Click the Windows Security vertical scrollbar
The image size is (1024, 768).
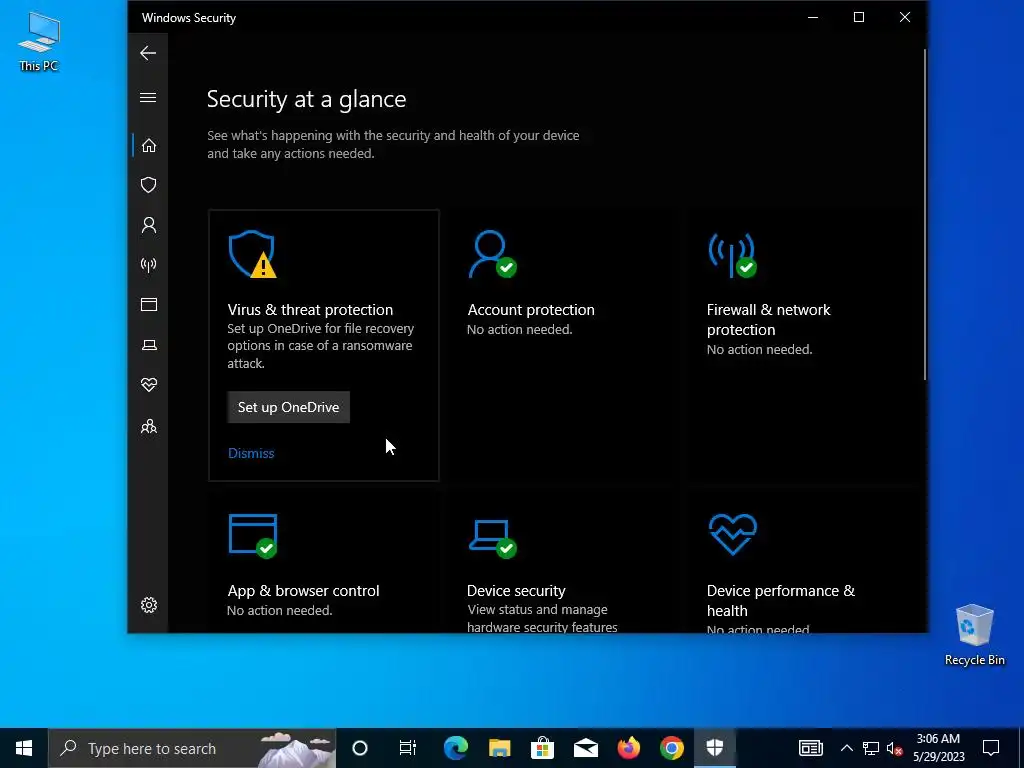pyautogui.click(x=924, y=215)
